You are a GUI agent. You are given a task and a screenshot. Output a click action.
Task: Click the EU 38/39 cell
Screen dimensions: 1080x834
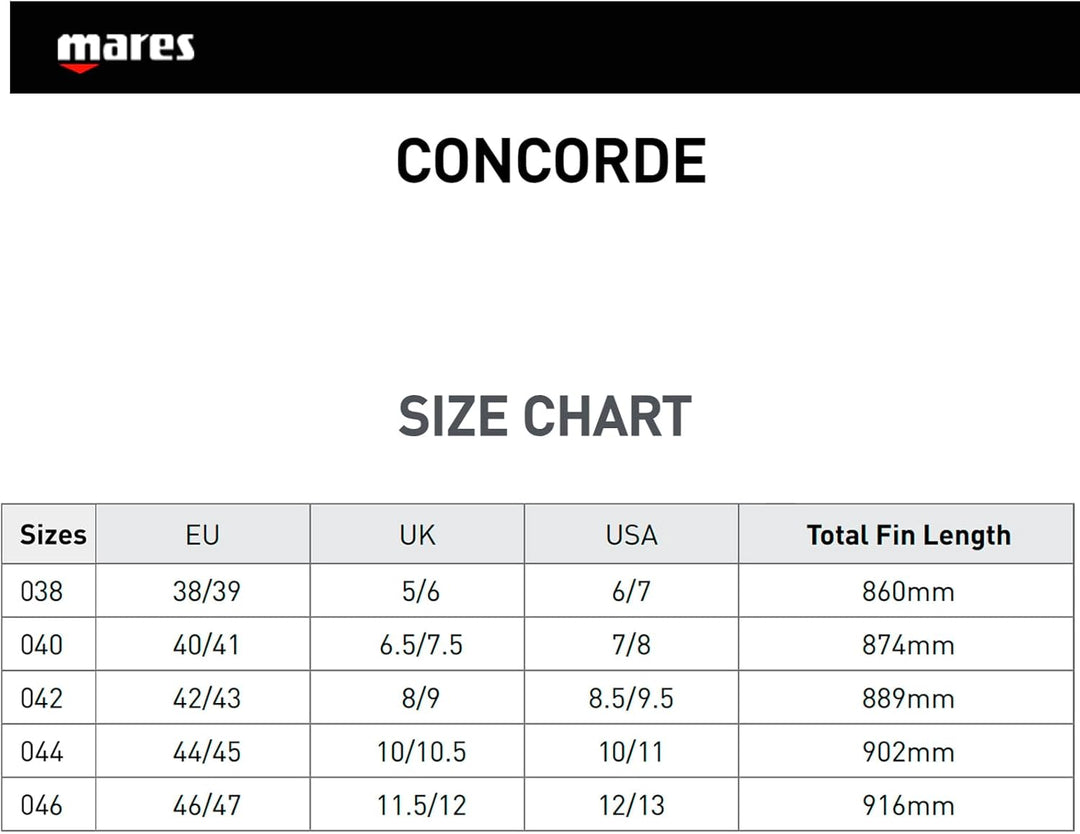pyautogui.click(x=207, y=592)
